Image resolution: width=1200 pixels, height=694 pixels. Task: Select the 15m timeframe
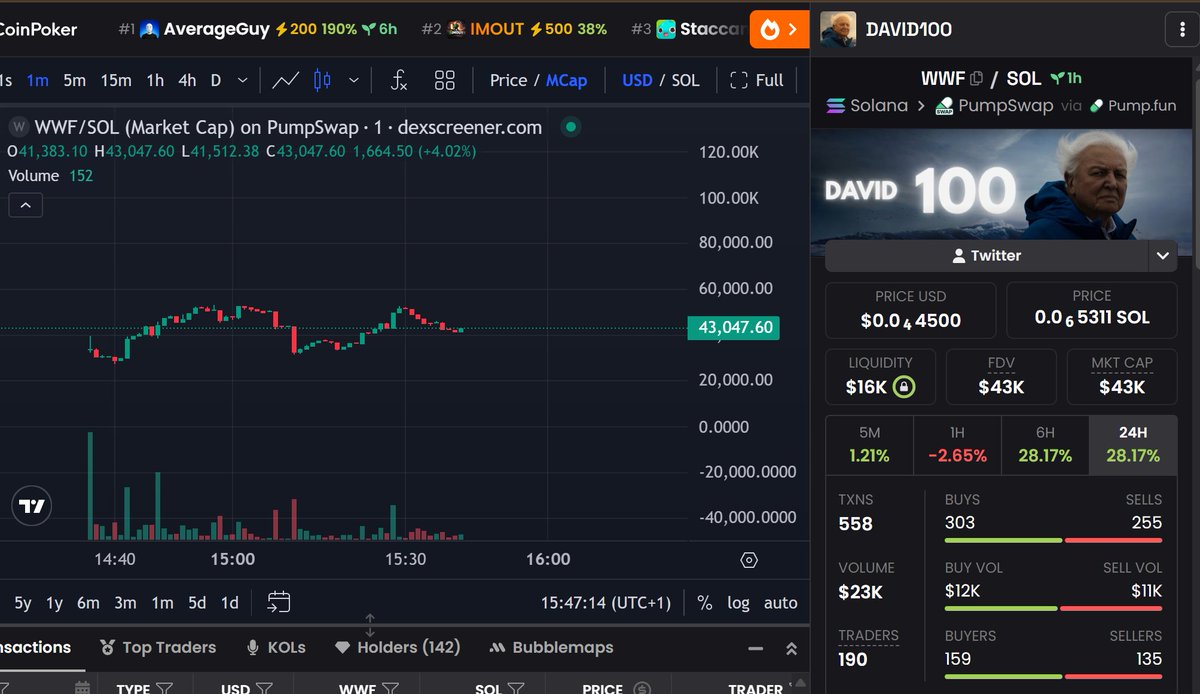point(115,80)
